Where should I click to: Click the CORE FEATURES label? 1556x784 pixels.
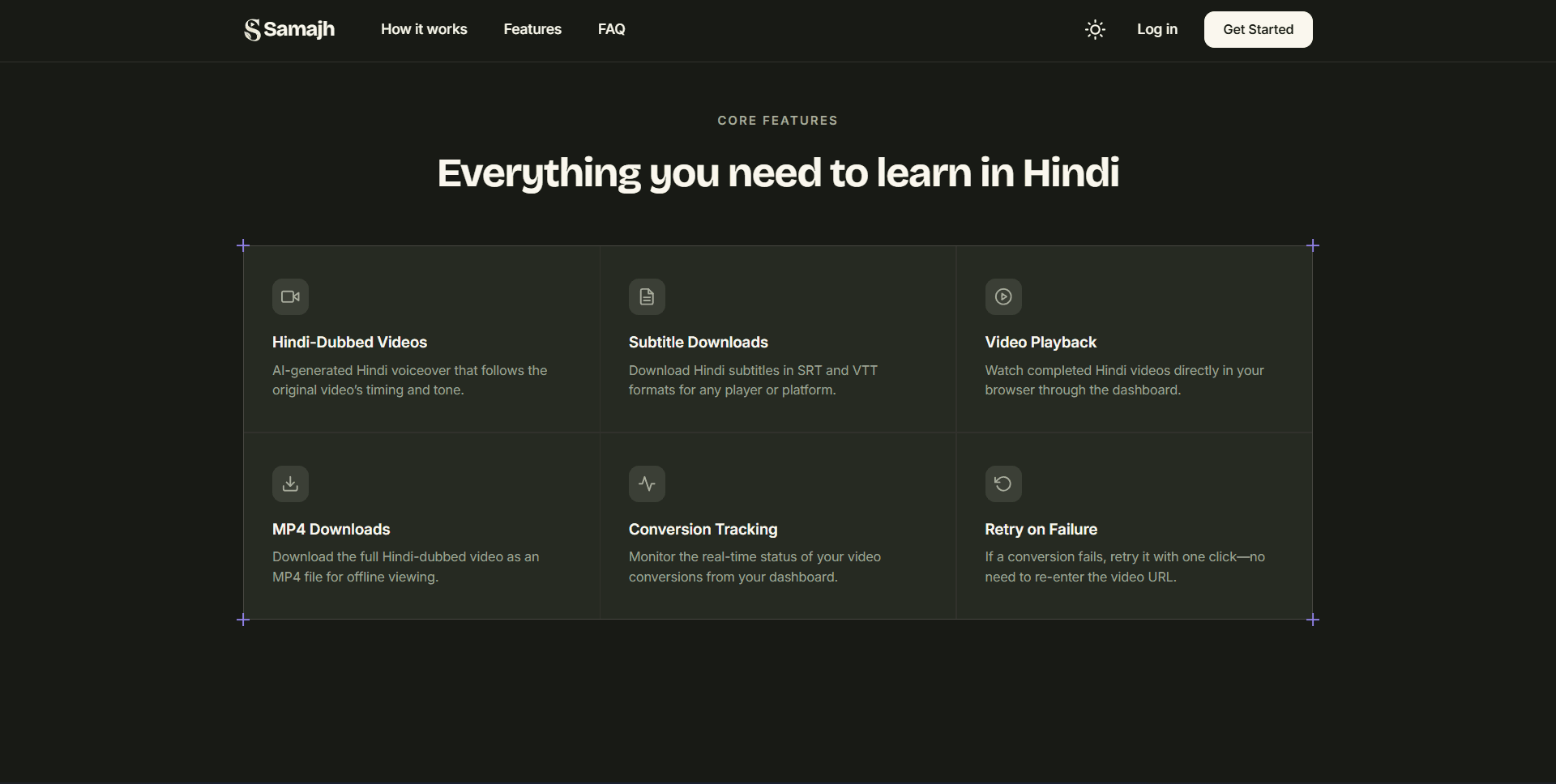[777, 121]
